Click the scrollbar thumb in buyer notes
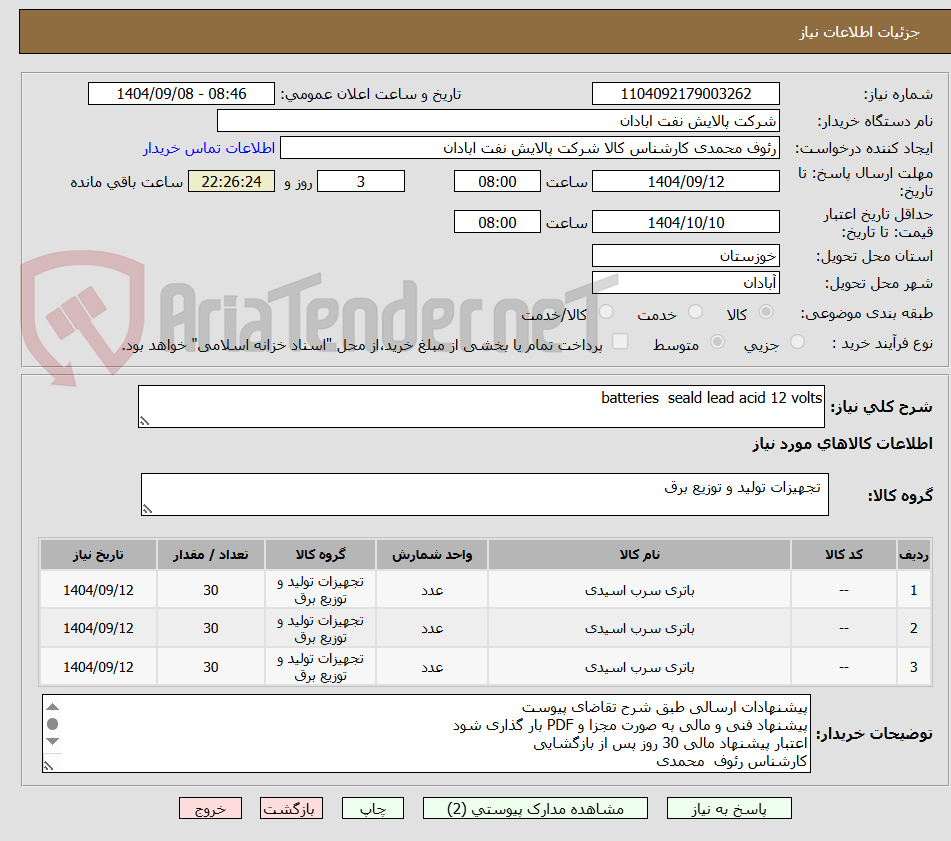This screenshot has height=841, width=951. 53,724
